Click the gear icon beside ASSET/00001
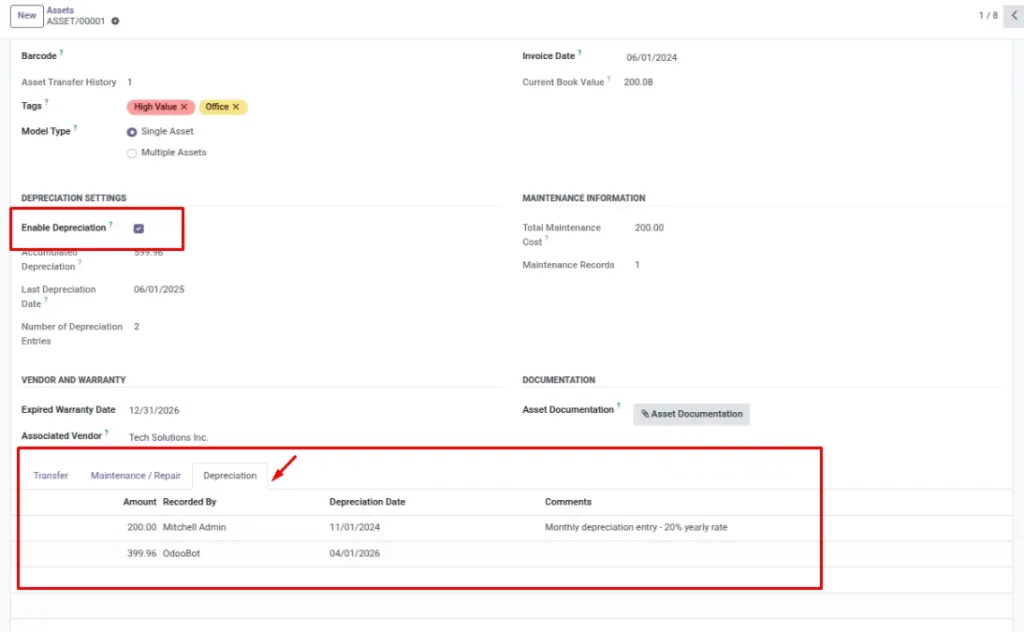Viewport: 1024px width, 632px height. click(x=115, y=21)
